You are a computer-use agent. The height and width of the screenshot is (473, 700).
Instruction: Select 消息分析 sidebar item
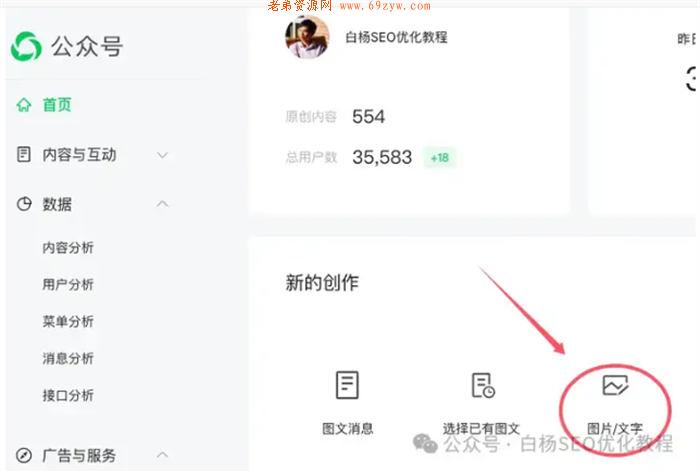click(68, 358)
